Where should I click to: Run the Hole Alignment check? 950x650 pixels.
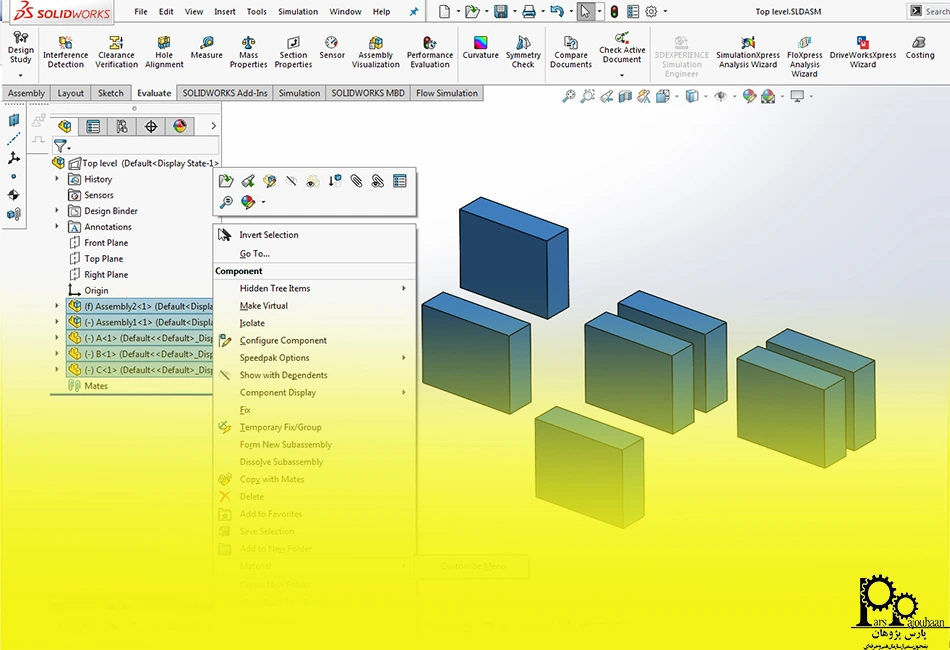pos(164,51)
